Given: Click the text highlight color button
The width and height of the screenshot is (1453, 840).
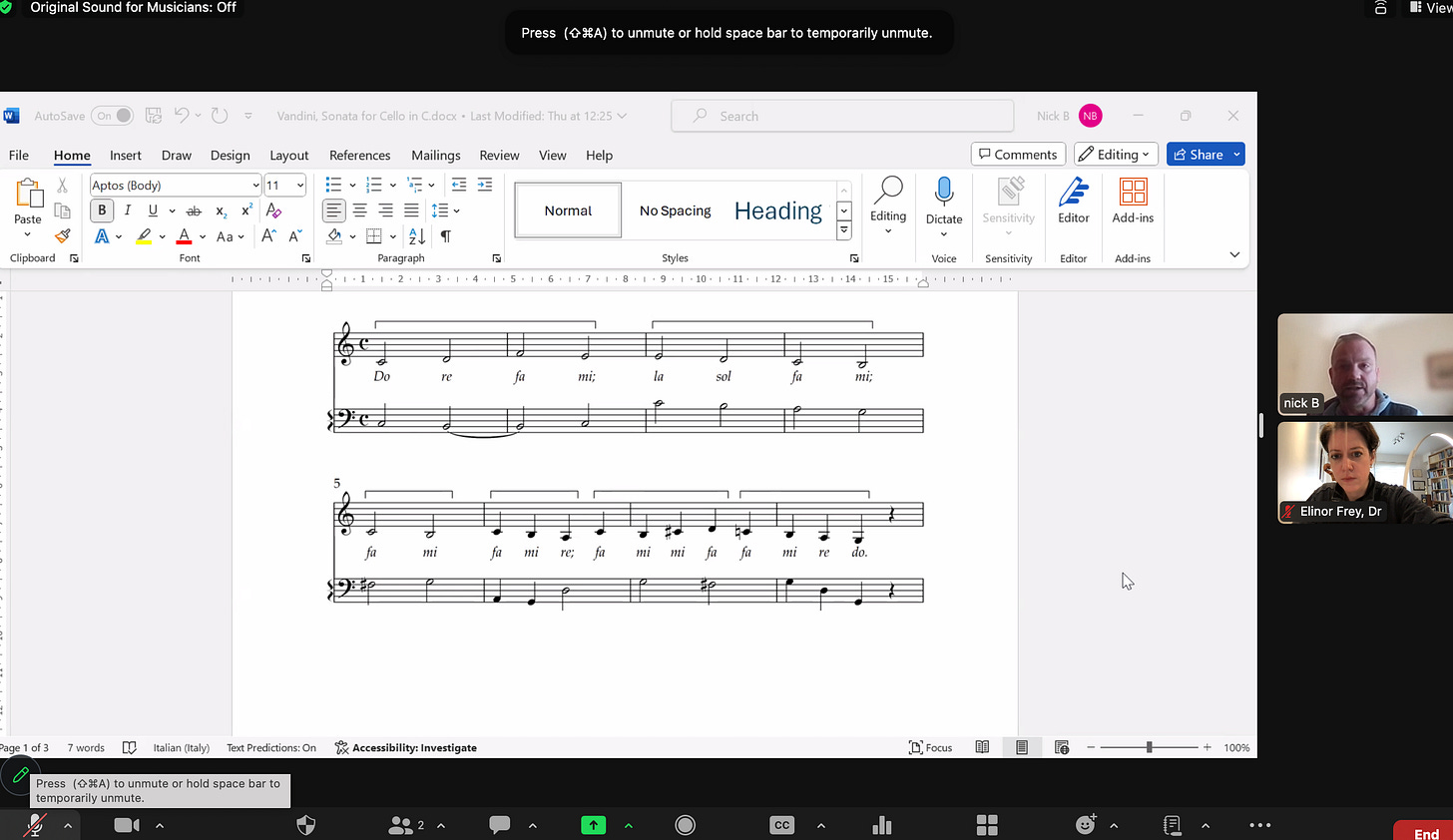Looking at the screenshot, I should 144,236.
